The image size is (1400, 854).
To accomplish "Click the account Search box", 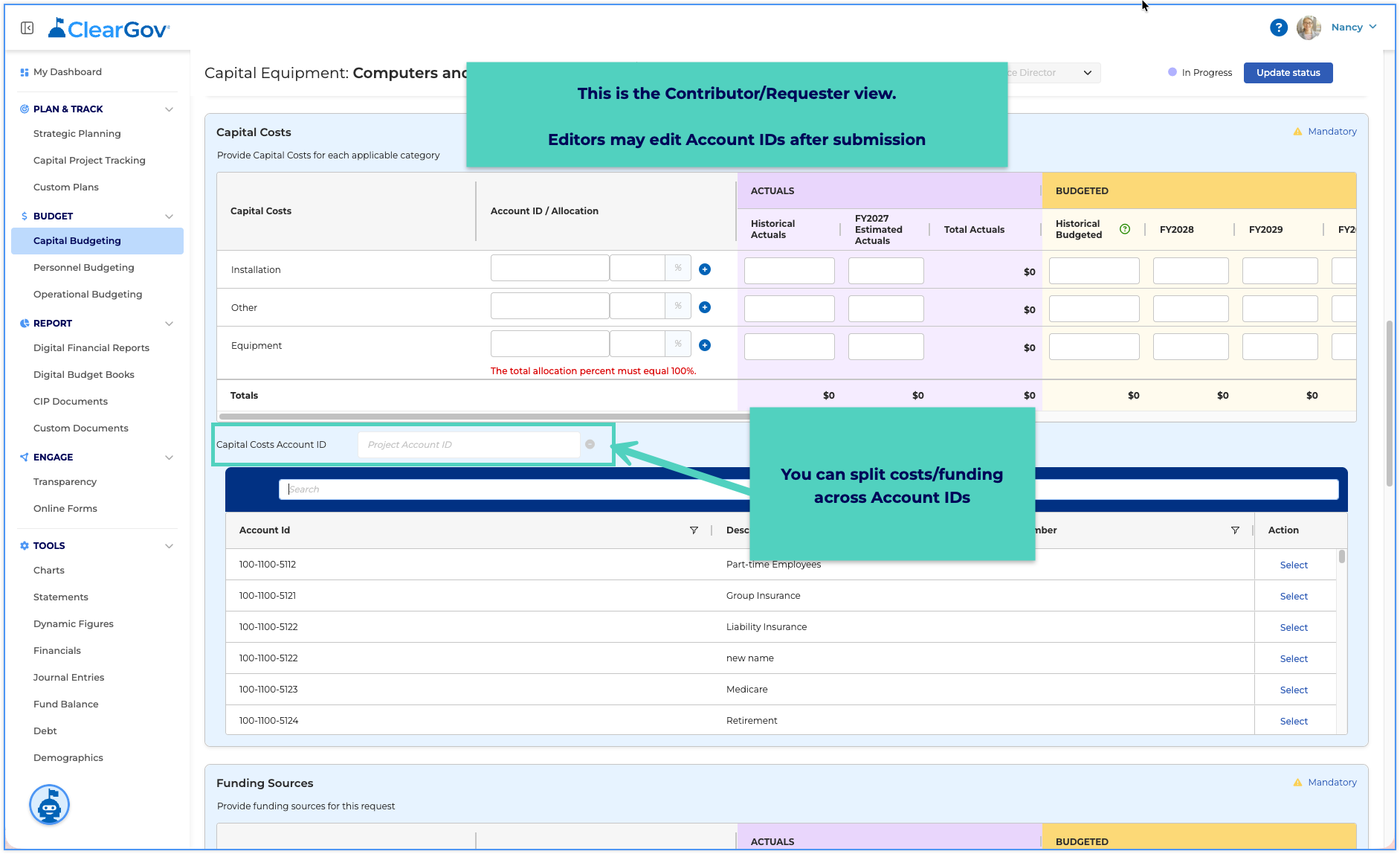I will (809, 489).
